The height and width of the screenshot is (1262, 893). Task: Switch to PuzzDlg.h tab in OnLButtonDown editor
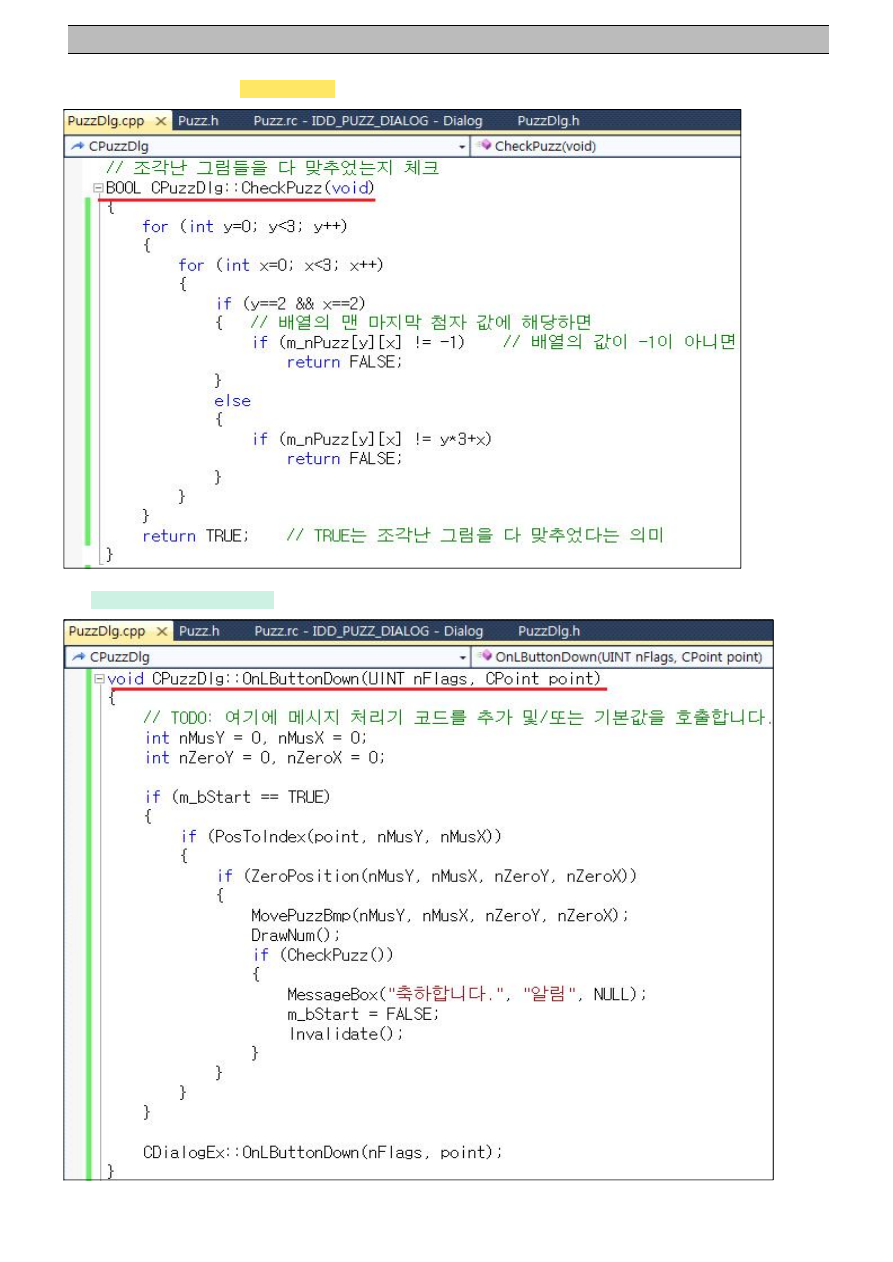(549, 632)
